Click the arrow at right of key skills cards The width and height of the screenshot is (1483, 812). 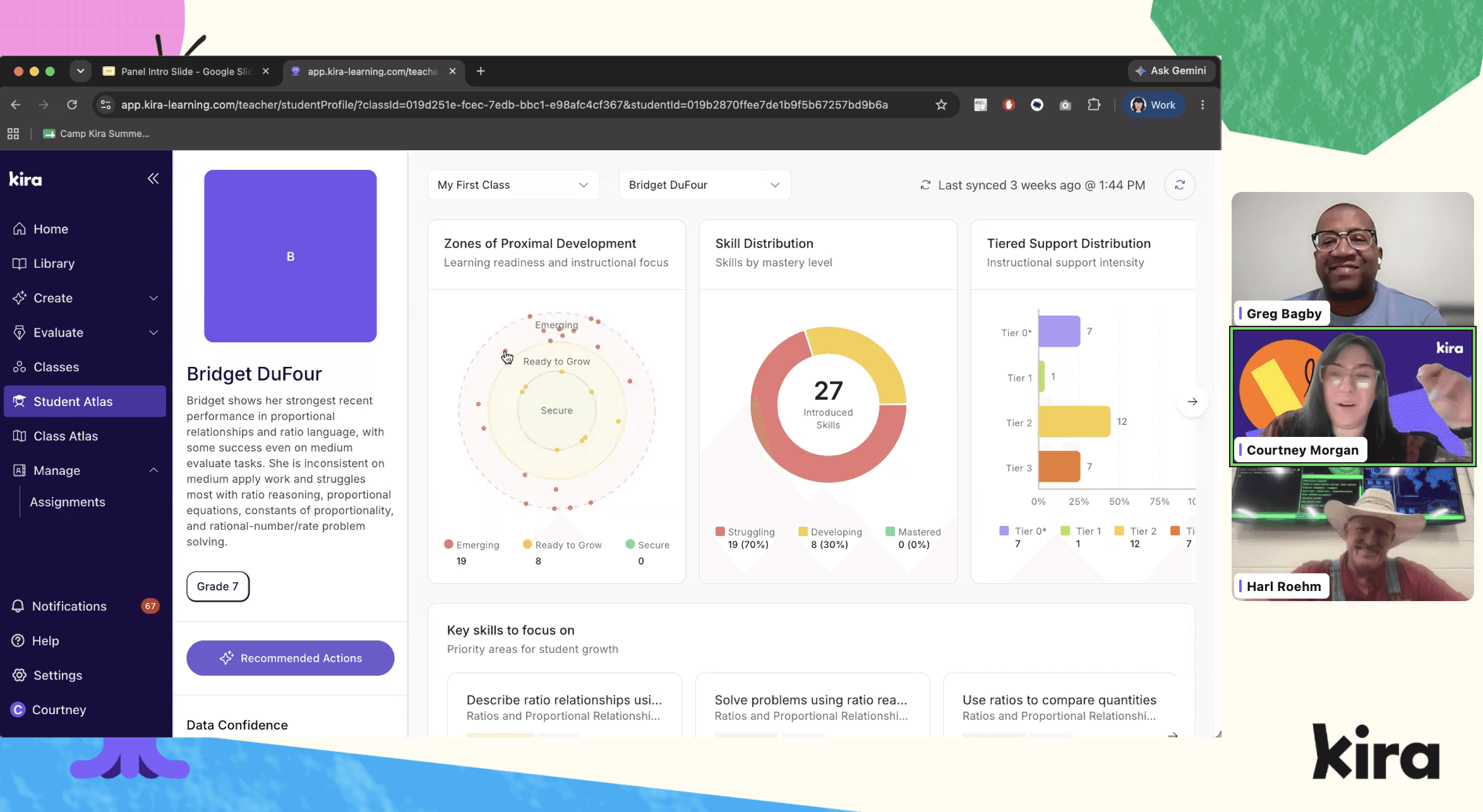click(1173, 734)
